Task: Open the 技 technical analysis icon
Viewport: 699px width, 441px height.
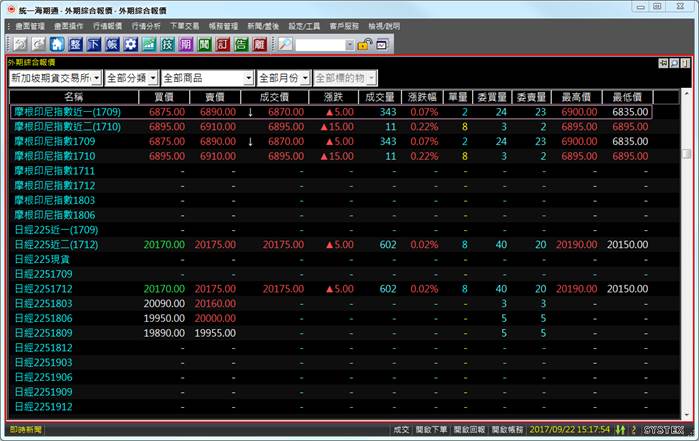Action: coord(168,44)
